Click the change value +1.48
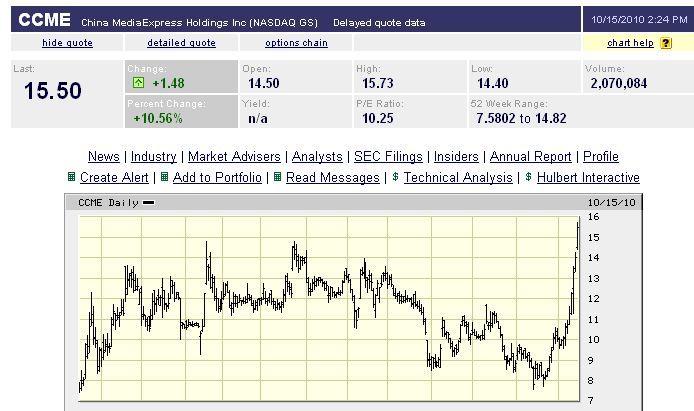The width and height of the screenshot is (694, 411). point(168,83)
